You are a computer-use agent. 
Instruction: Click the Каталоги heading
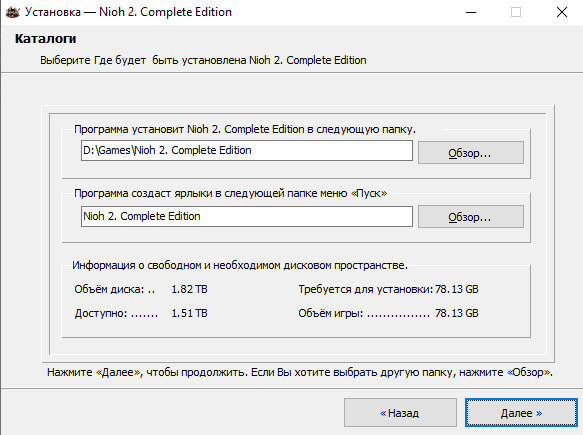coord(45,39)
